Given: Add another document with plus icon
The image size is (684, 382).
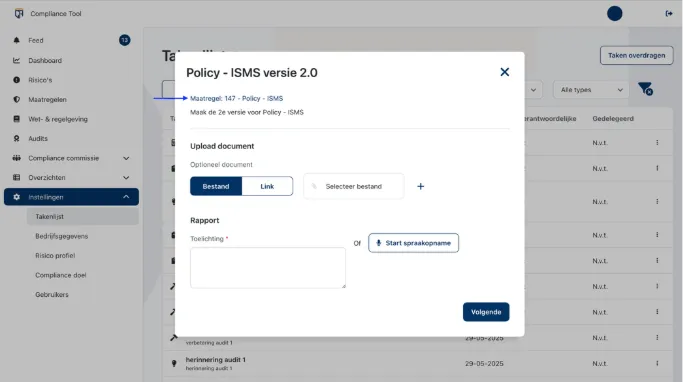Looking at the screenshot, I should coord(421,186).
